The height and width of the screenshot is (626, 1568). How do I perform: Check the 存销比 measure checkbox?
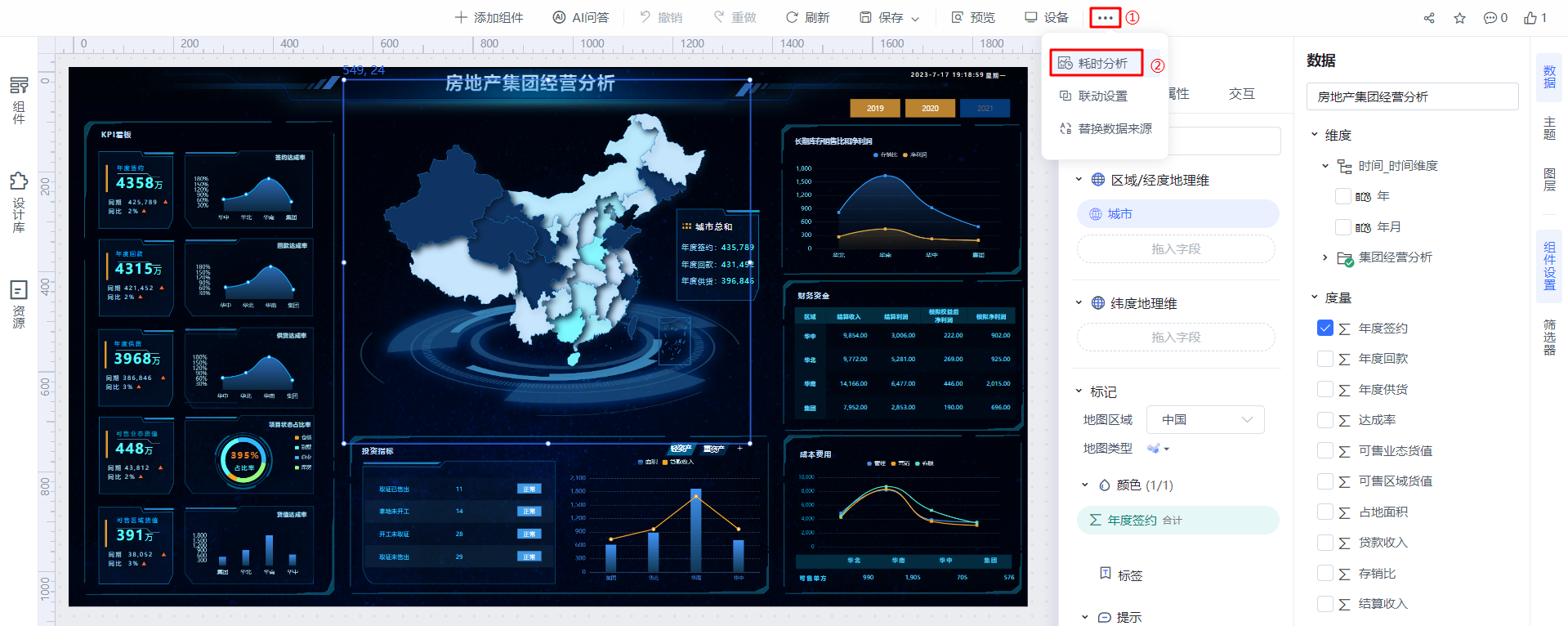tap(1325, 573)
